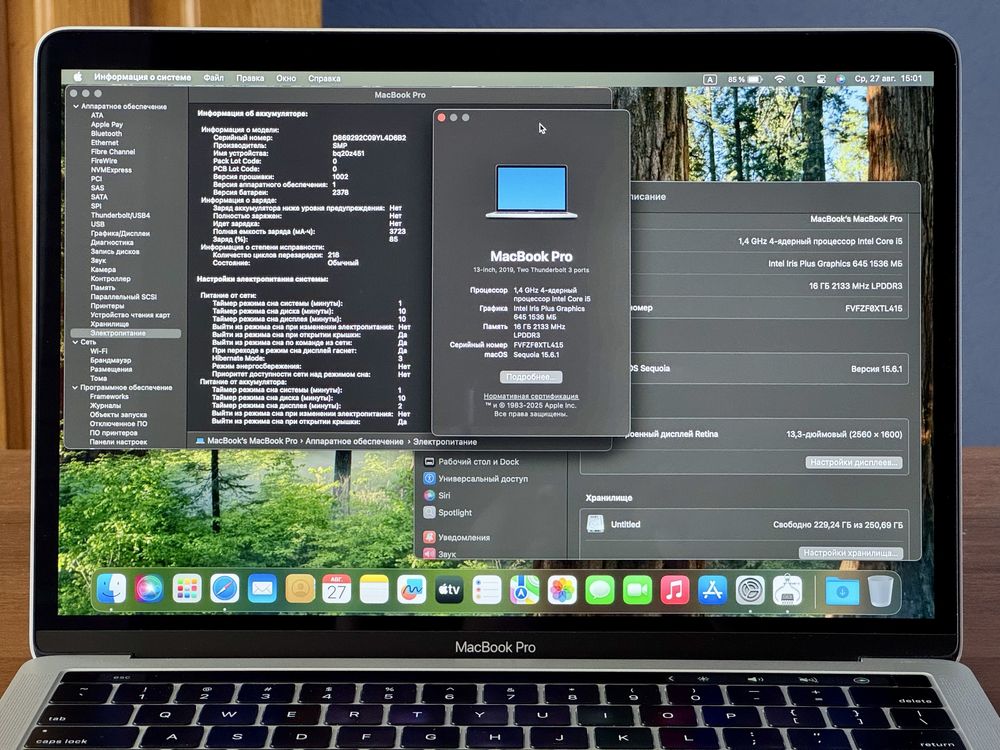Viewport: 1000px width, 750px height.
Task: Select Уведомления in settings sidebar
Action: click(464, 537)
